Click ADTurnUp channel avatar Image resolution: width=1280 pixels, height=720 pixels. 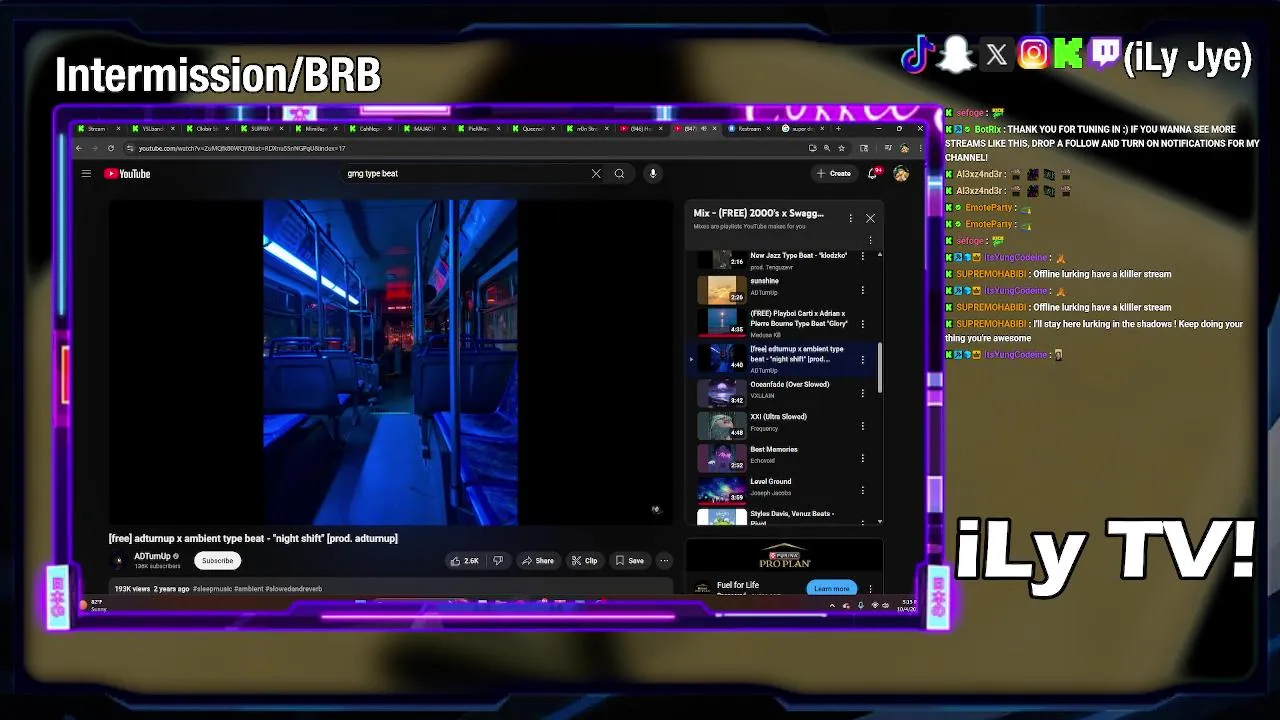(118, 561)
